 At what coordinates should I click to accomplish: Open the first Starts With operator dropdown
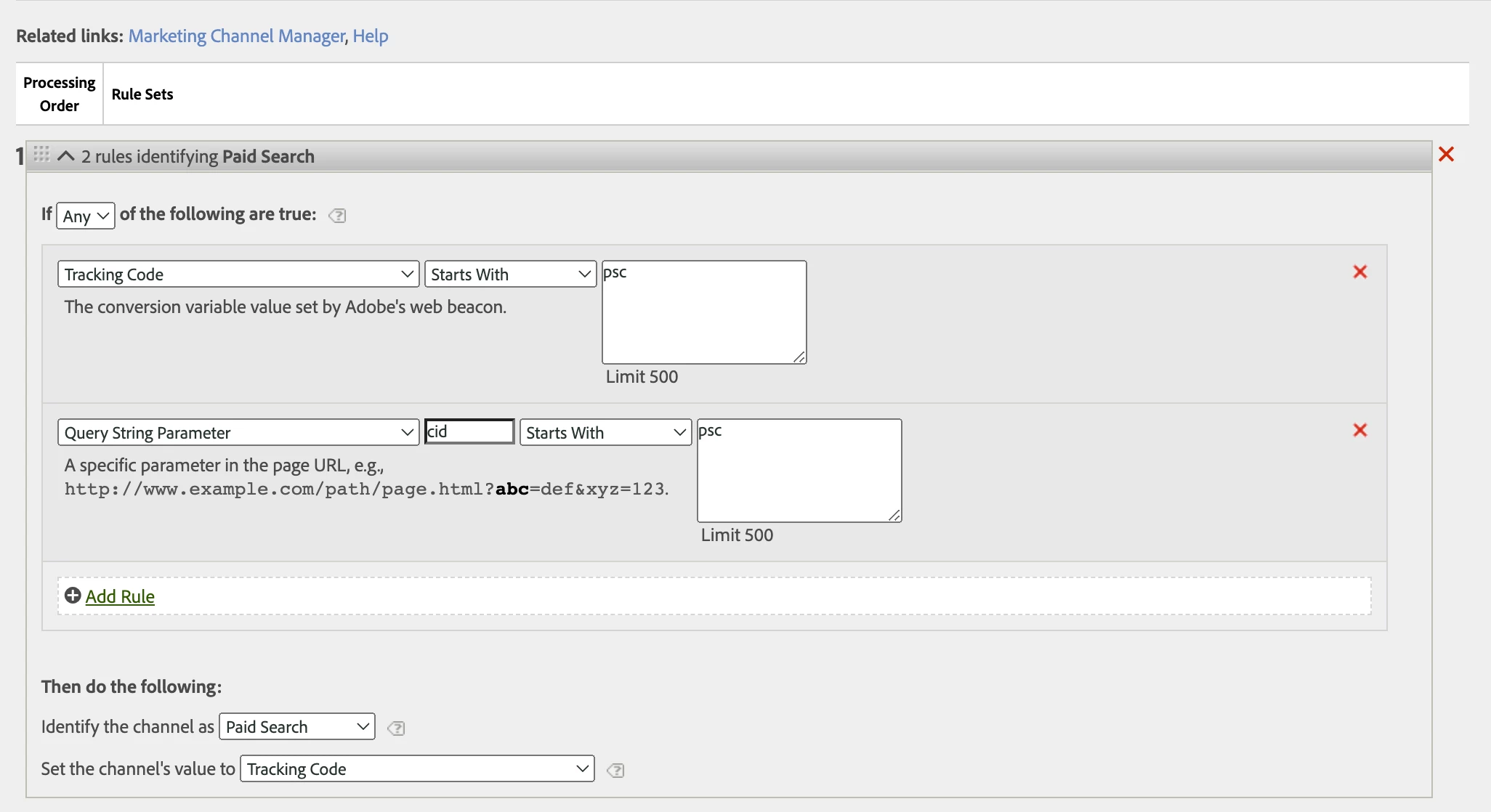(510, 274)
